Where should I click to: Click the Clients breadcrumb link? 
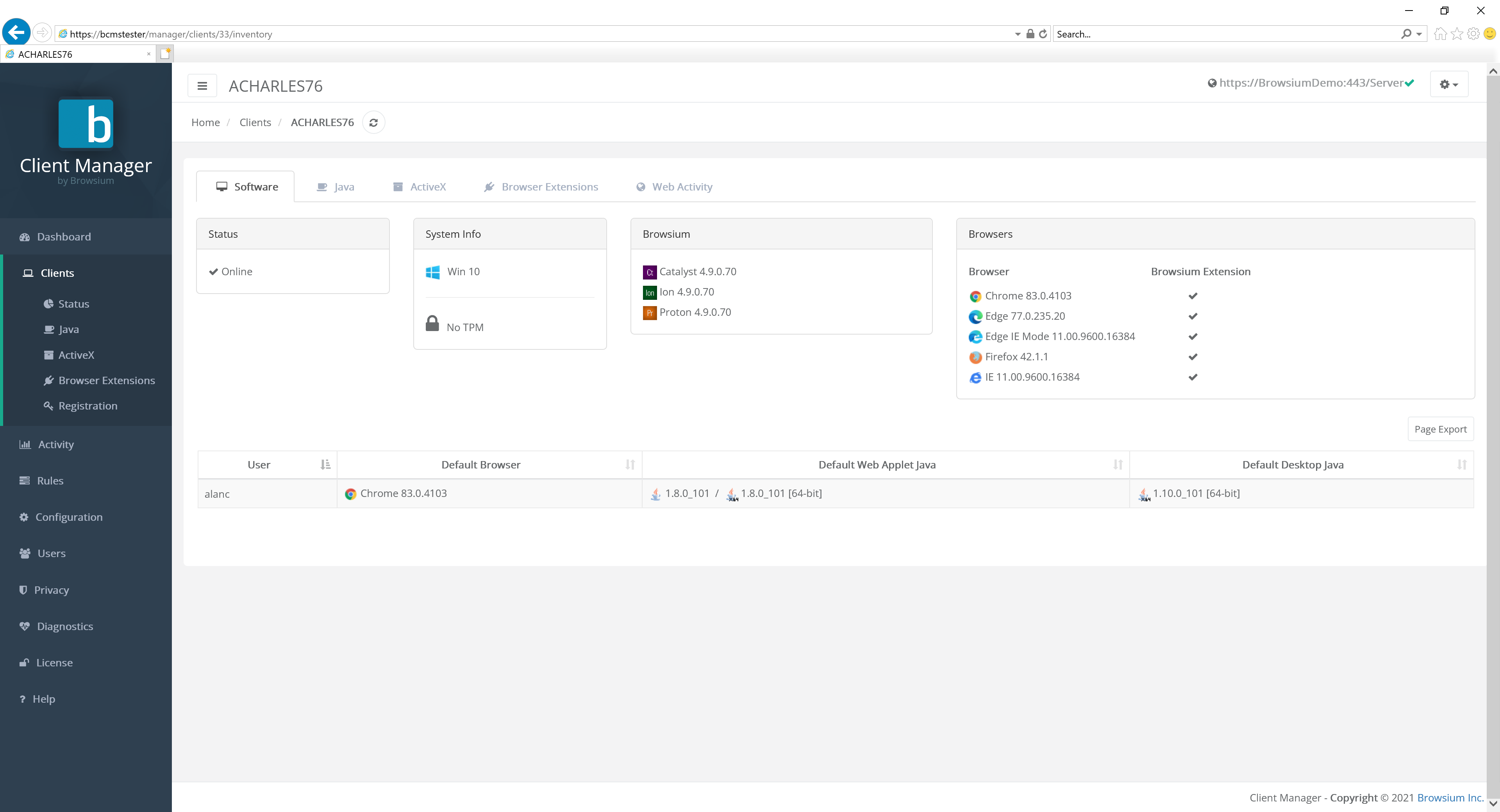(255, 122)
